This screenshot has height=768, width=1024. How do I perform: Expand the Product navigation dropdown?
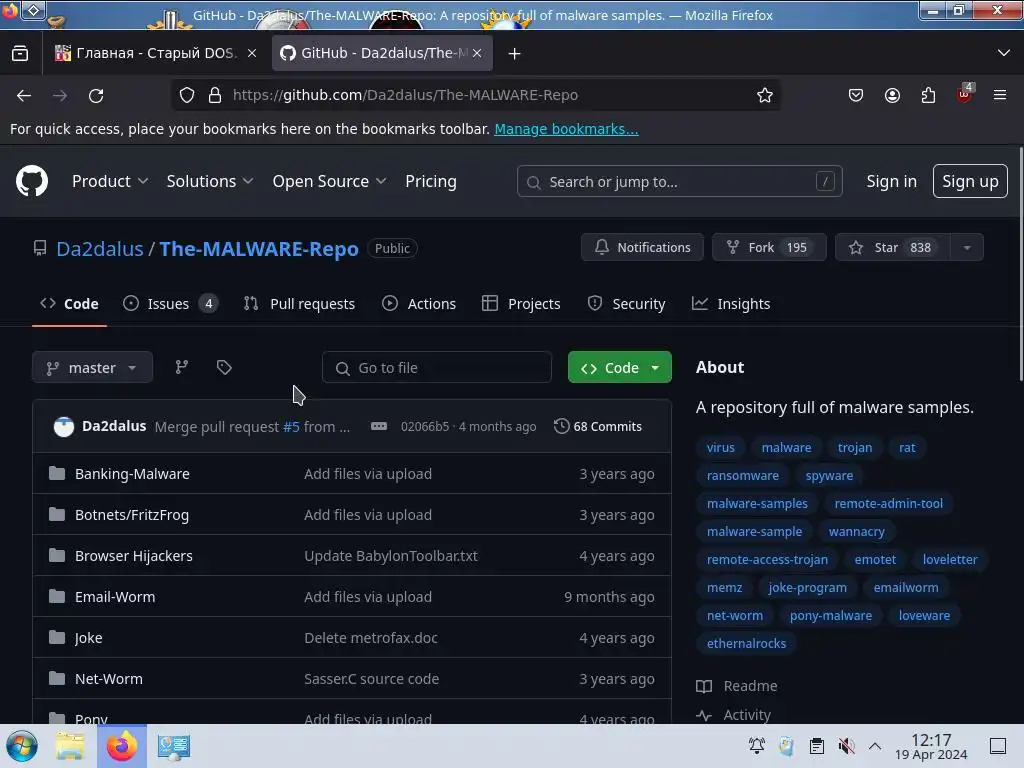coord(110,181)
